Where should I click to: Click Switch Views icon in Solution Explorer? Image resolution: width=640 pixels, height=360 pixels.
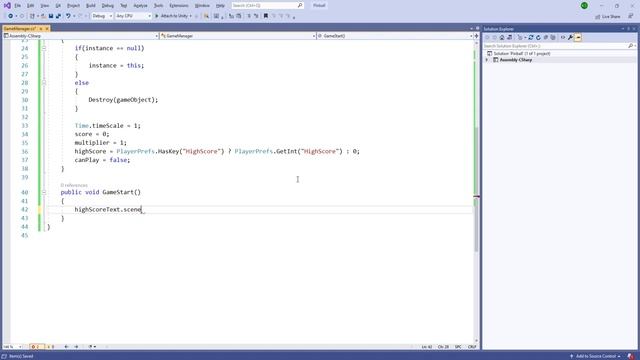509,38
